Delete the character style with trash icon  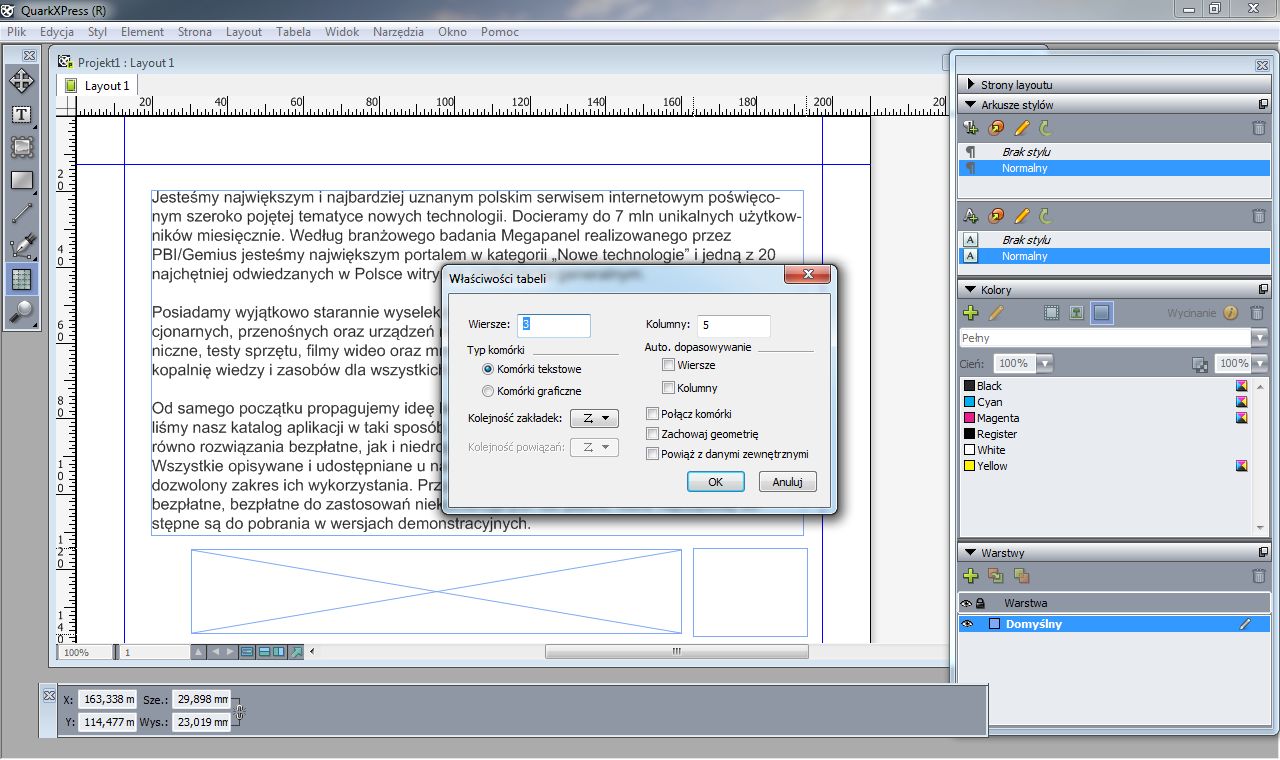pos(1258,215)
